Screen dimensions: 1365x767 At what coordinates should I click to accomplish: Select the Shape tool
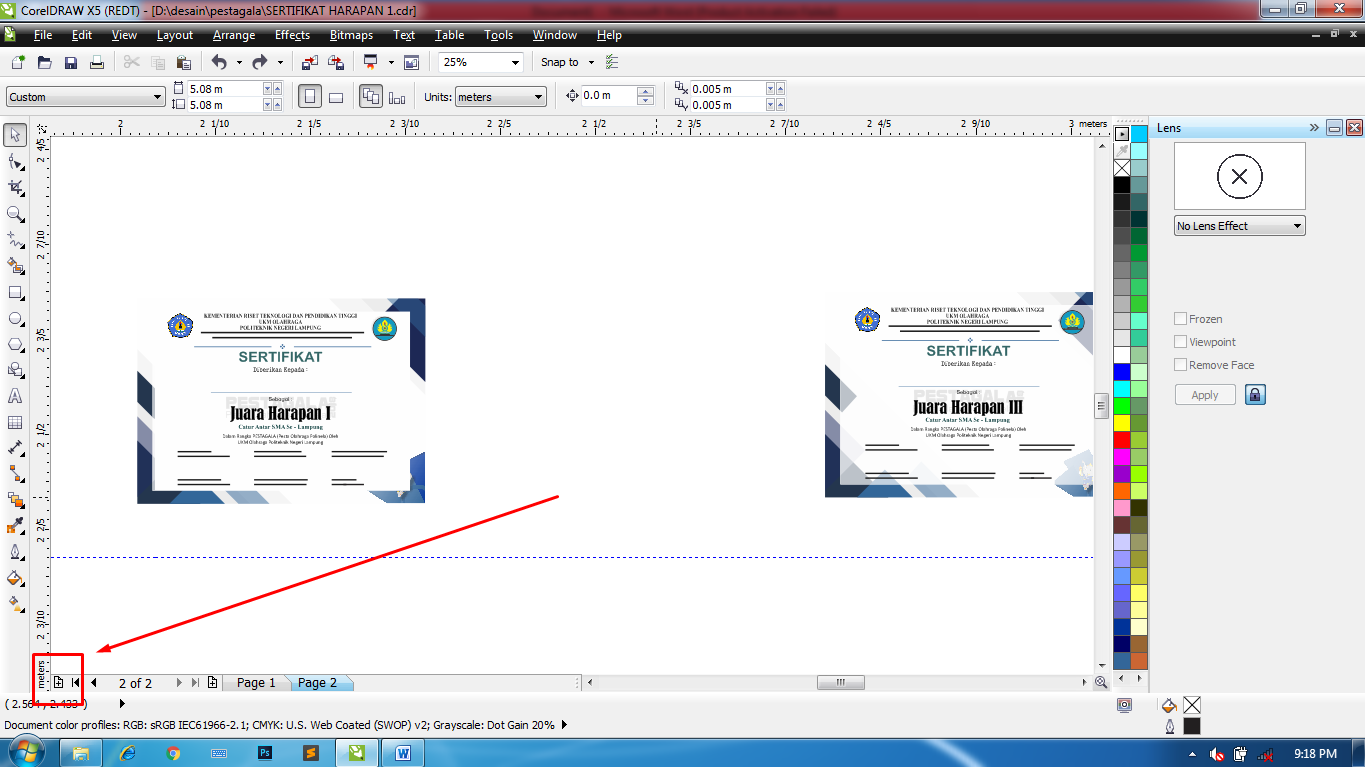14,160
